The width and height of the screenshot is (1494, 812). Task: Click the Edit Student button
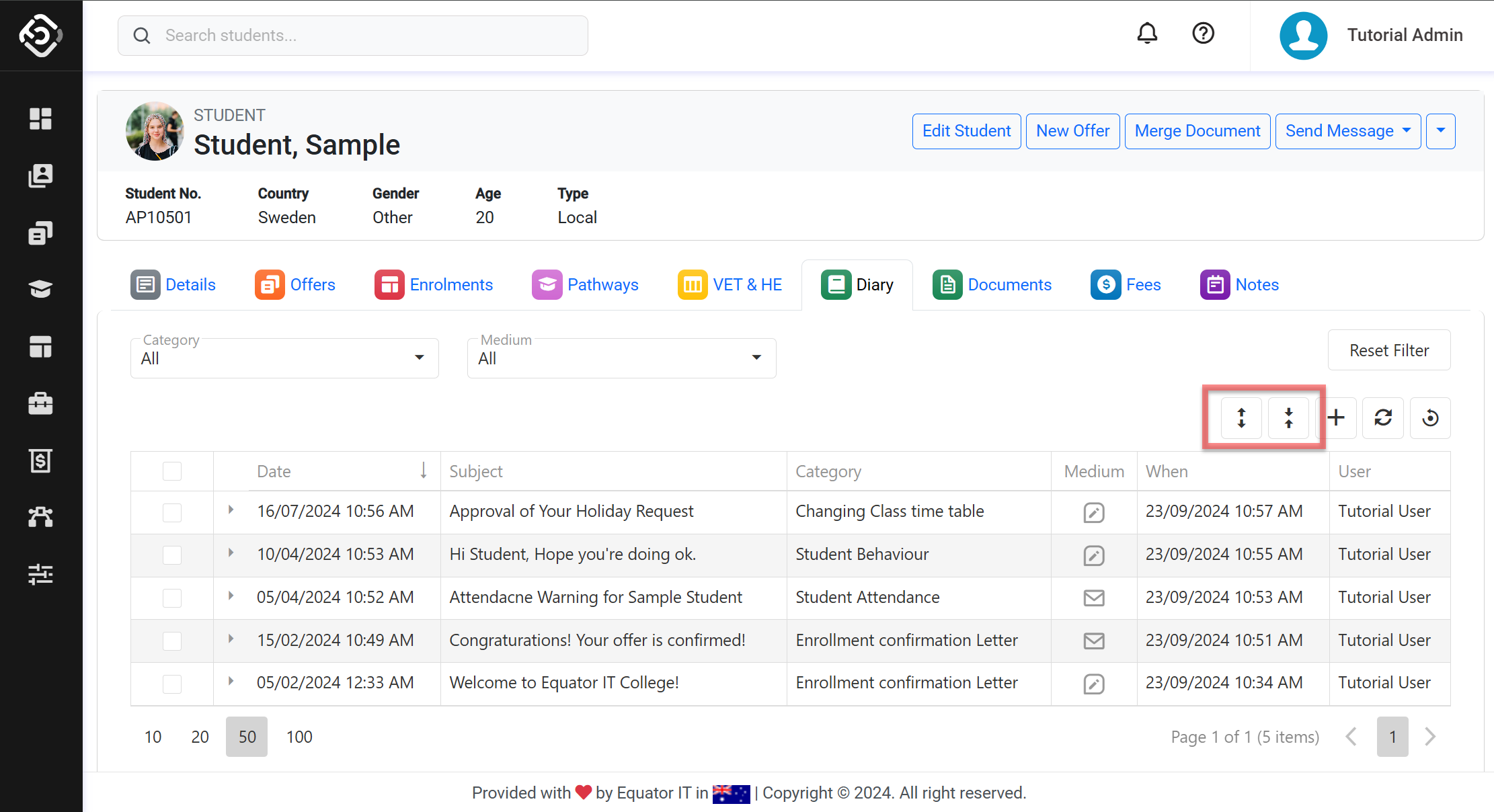[x=966, y=131]
